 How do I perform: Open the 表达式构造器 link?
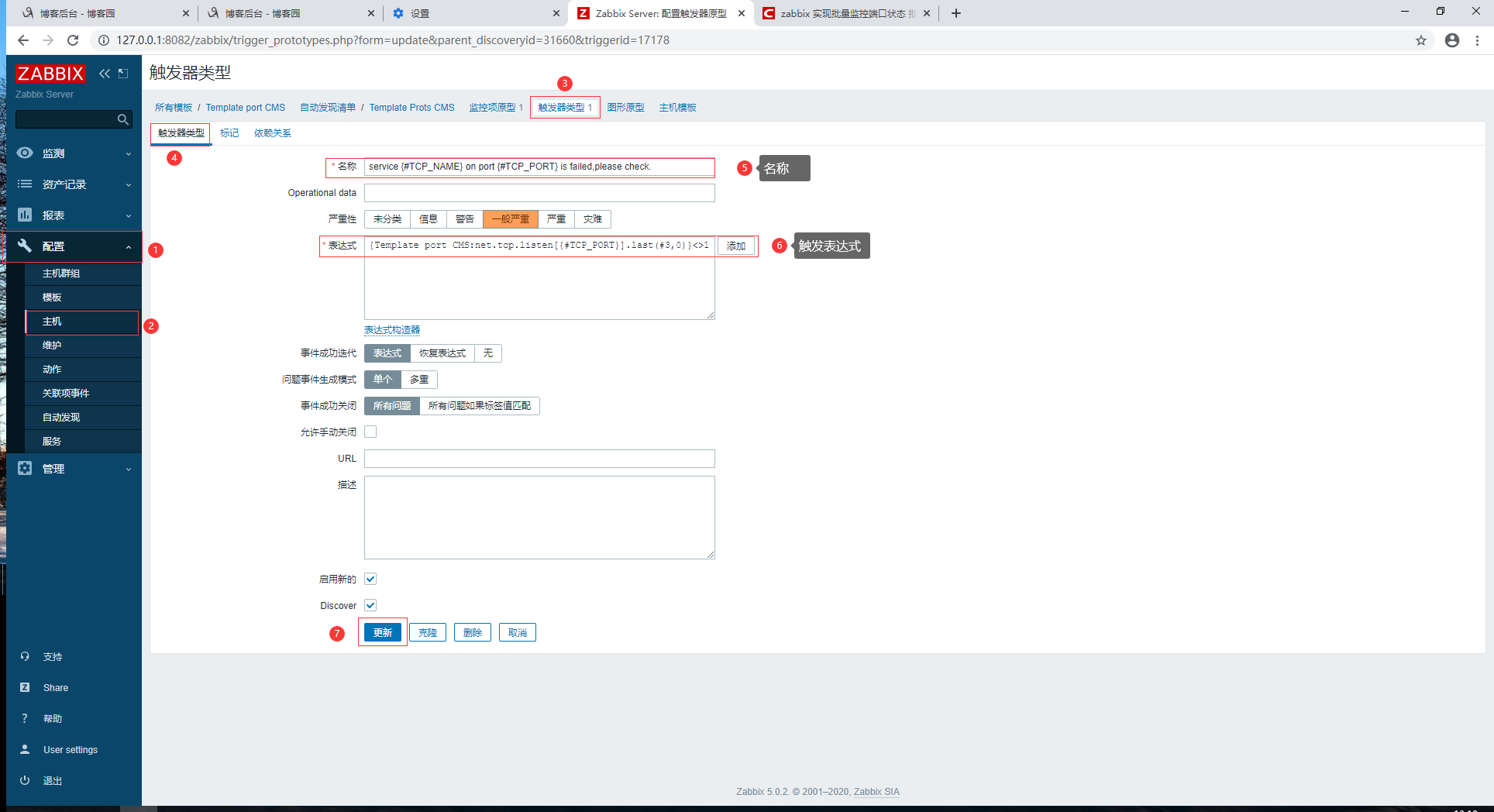point(392,330)
